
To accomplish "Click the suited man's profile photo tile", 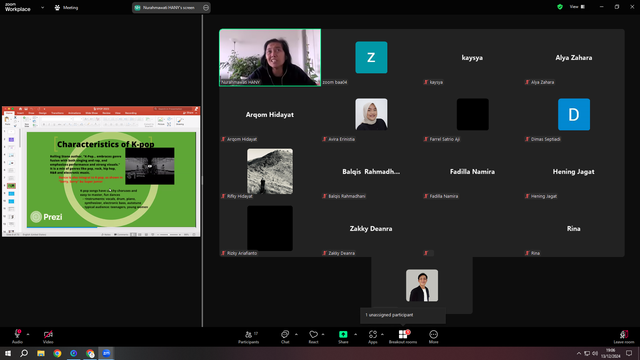I will pos(422,285).
